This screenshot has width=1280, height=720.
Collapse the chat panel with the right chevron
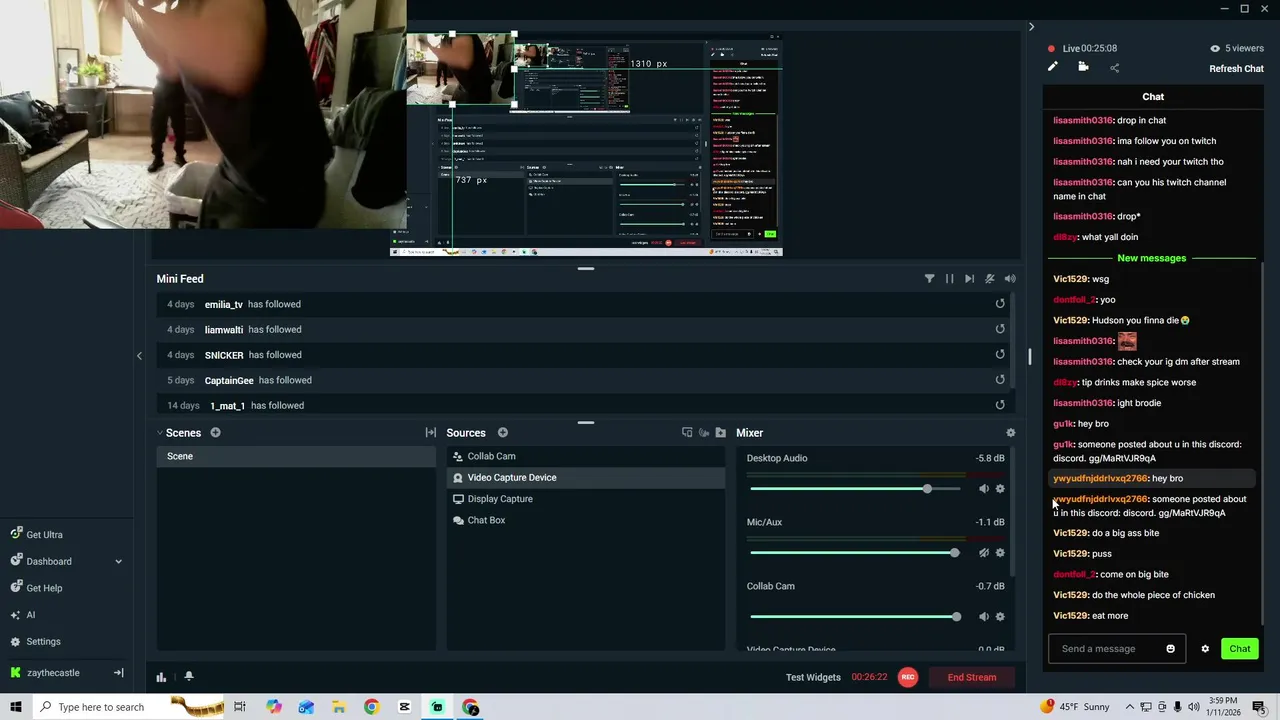pos(1031,27)
